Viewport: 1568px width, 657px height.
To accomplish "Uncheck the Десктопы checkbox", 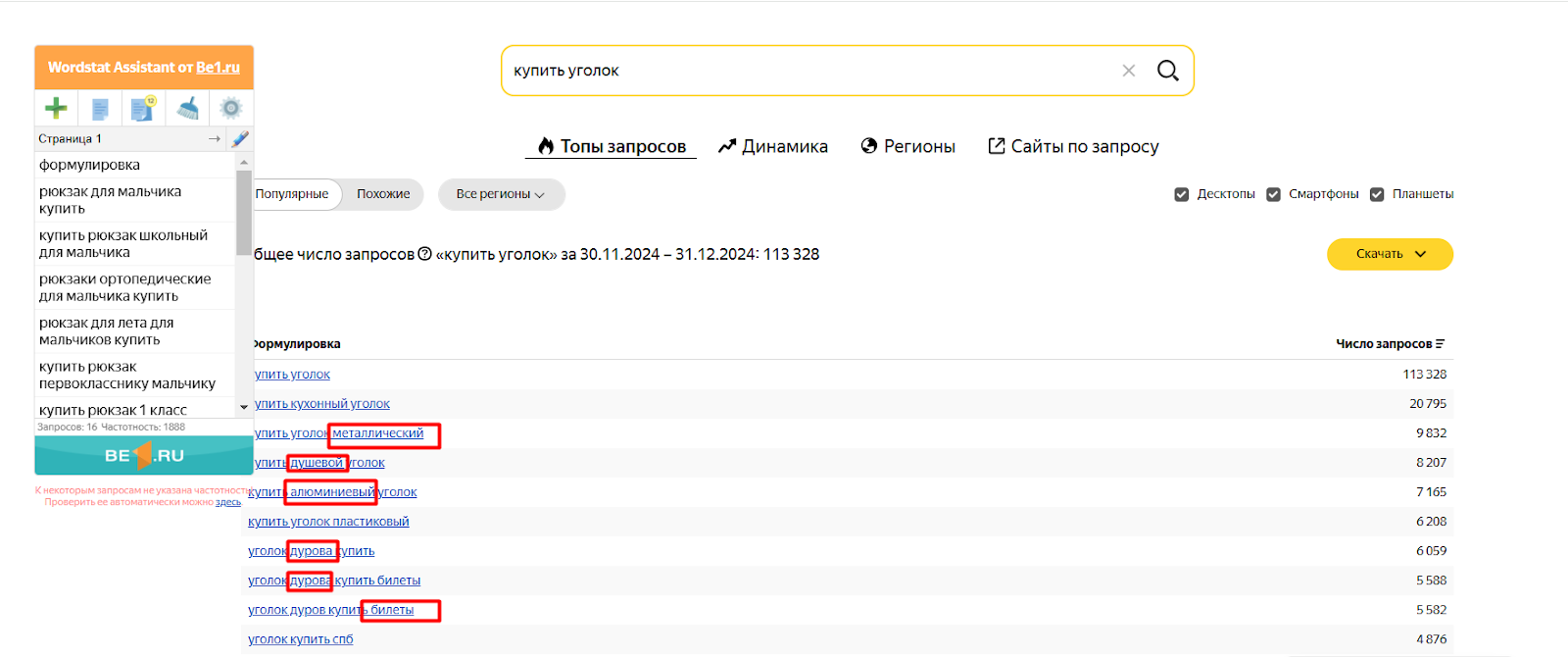I will pos(1182,194).
